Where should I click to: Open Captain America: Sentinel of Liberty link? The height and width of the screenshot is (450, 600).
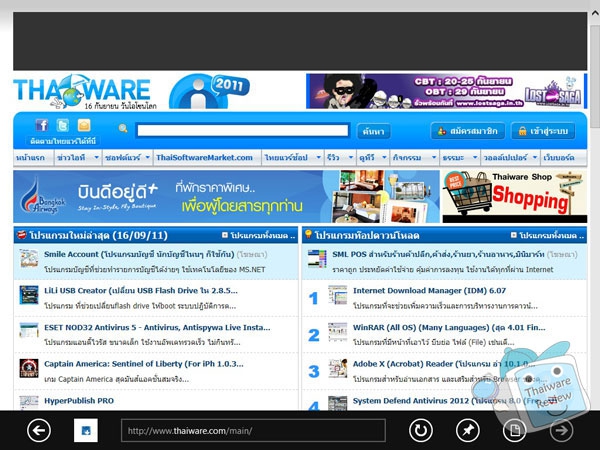click(144, 364)
